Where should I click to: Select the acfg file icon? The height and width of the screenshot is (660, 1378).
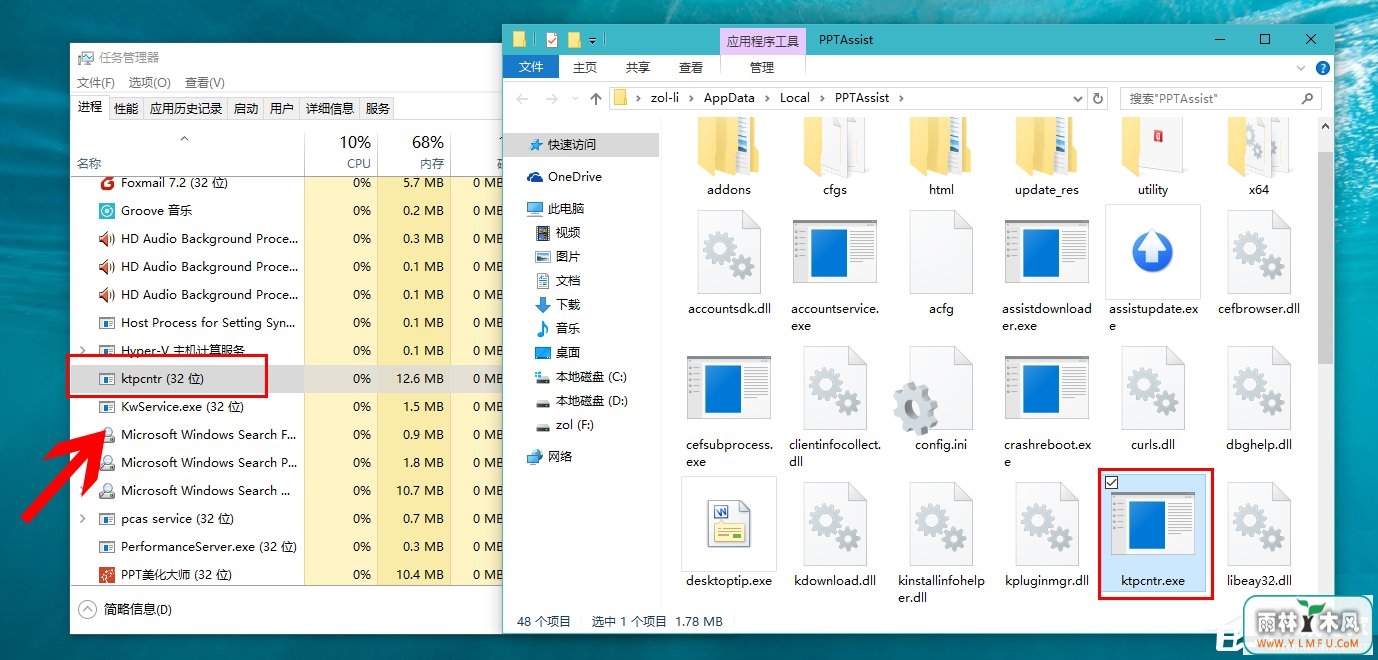(941, 252)
